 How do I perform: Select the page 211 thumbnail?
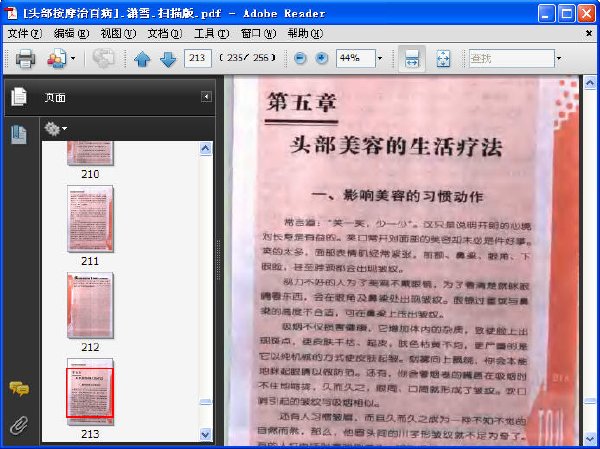point(90,219)
